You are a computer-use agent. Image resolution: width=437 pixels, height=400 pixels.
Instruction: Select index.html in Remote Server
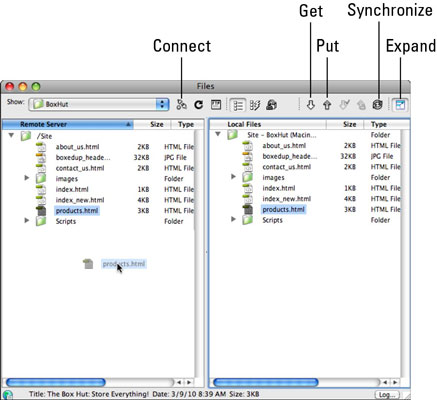tap(72, 189)
